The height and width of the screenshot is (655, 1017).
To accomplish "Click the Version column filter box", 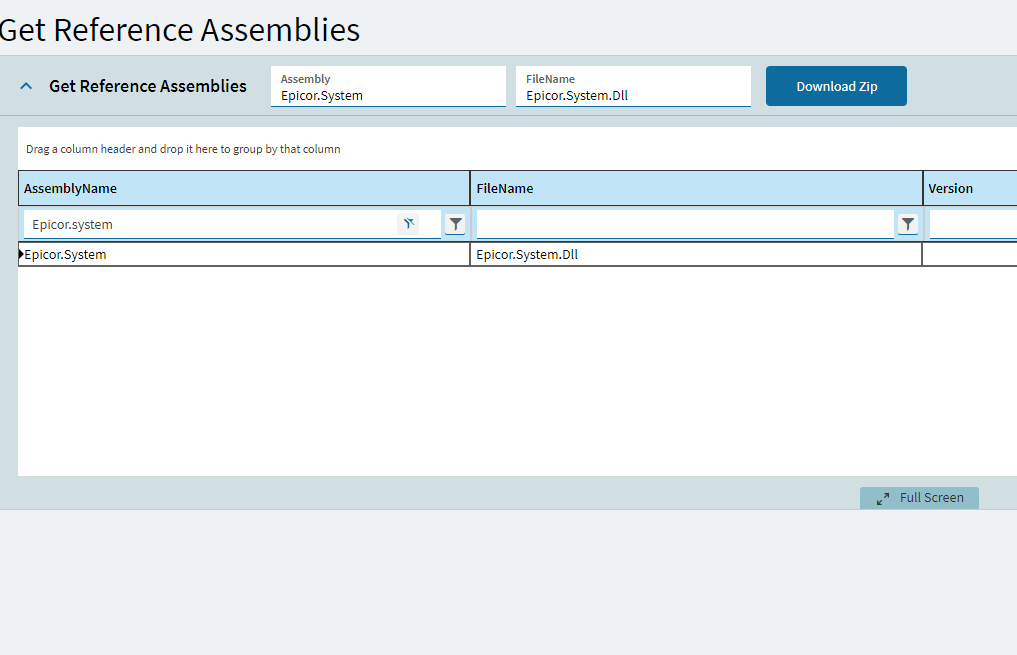I will point(973,224).
